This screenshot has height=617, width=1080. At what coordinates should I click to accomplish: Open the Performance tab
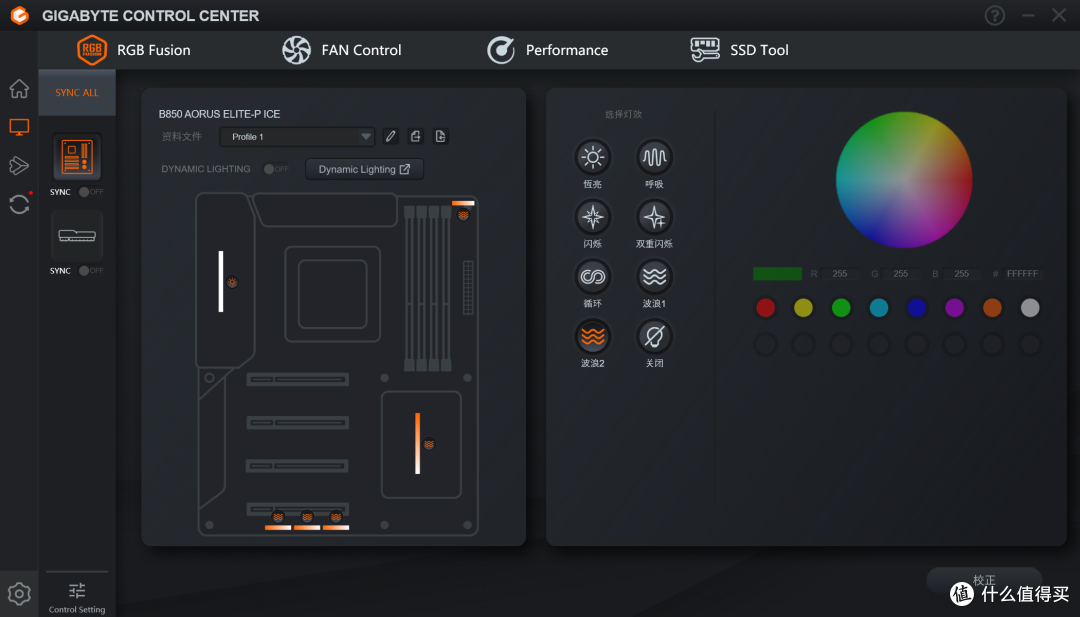click(x=548, y=50)
